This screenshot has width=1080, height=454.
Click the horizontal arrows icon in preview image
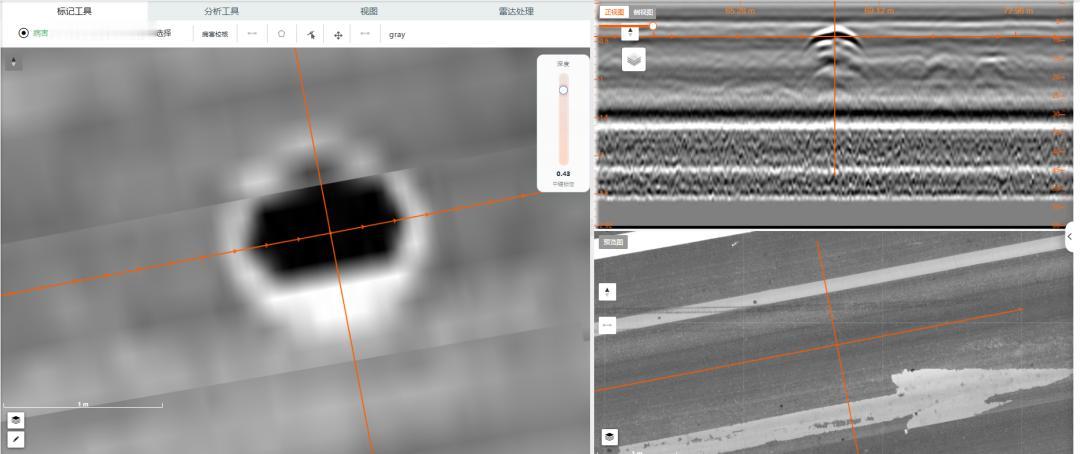pos(607,324)
